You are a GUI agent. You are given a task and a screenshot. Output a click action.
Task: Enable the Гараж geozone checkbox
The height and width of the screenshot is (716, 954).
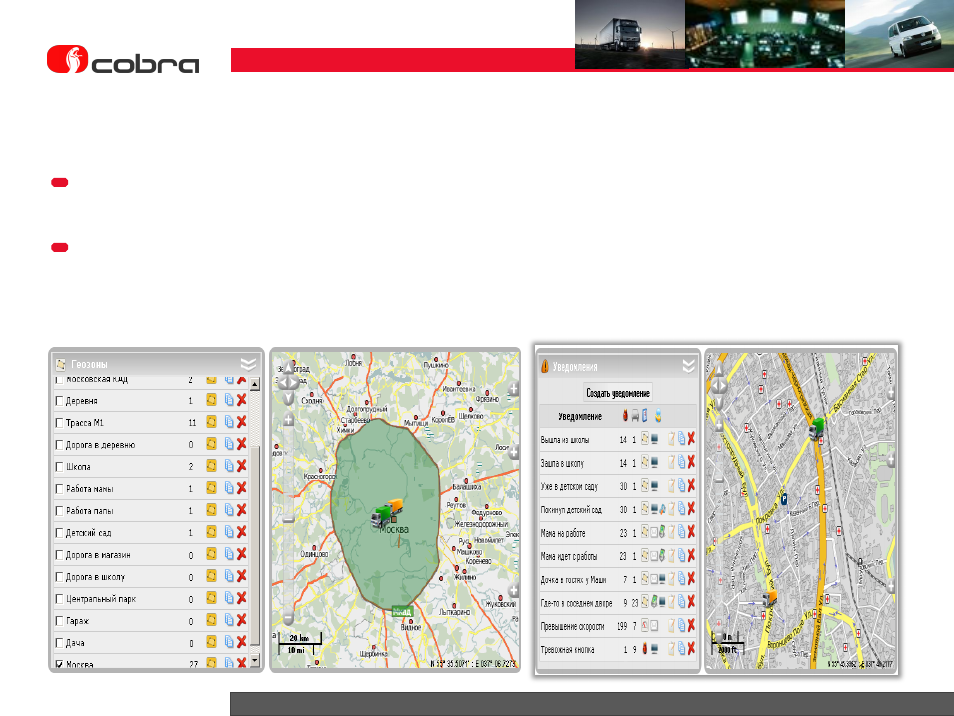tap(59, 620)
